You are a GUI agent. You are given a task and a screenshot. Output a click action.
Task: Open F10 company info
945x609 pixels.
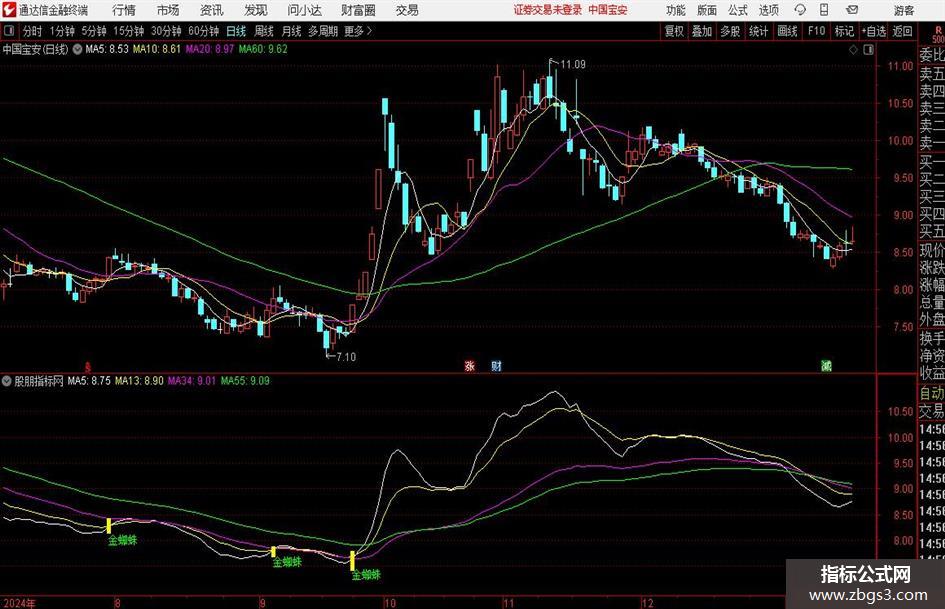(x=817, y=31)
